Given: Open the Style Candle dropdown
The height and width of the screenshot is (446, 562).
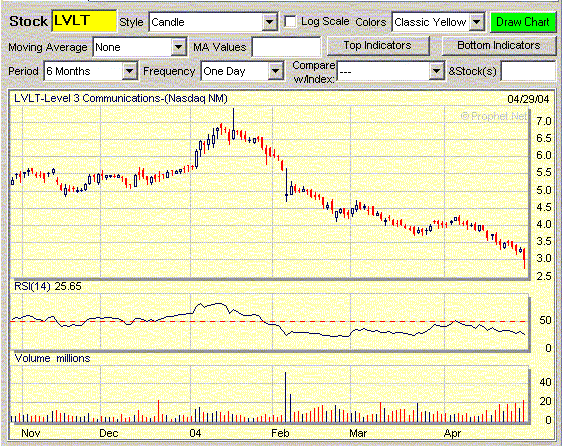Looking at the screenshot, I should click(x=213, y=22).
